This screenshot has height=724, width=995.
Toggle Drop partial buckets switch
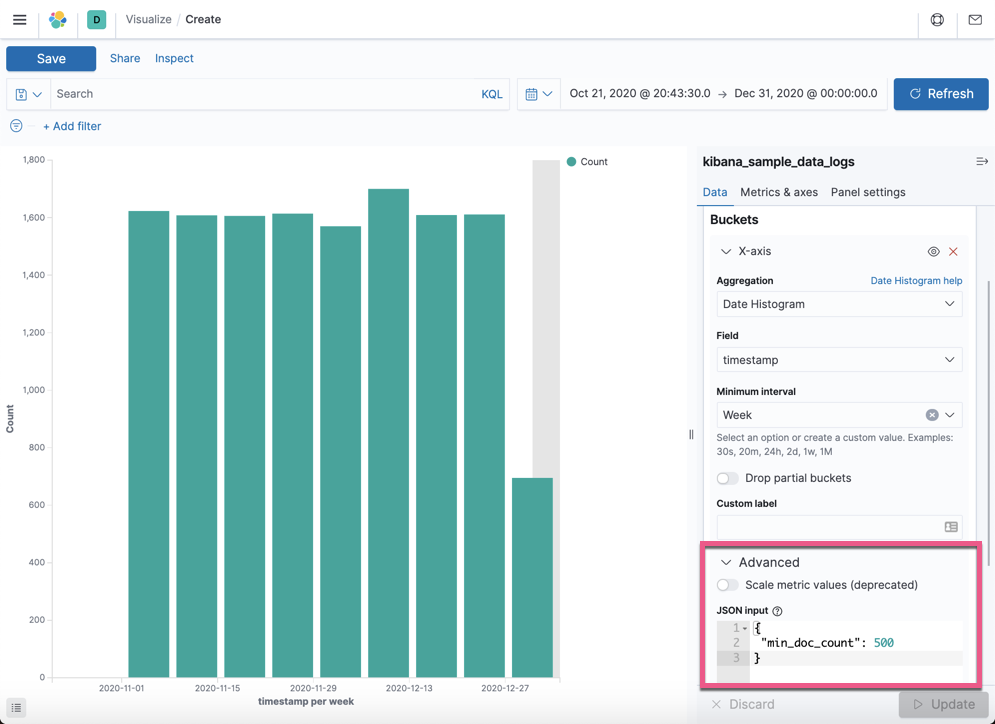[727, 478]
